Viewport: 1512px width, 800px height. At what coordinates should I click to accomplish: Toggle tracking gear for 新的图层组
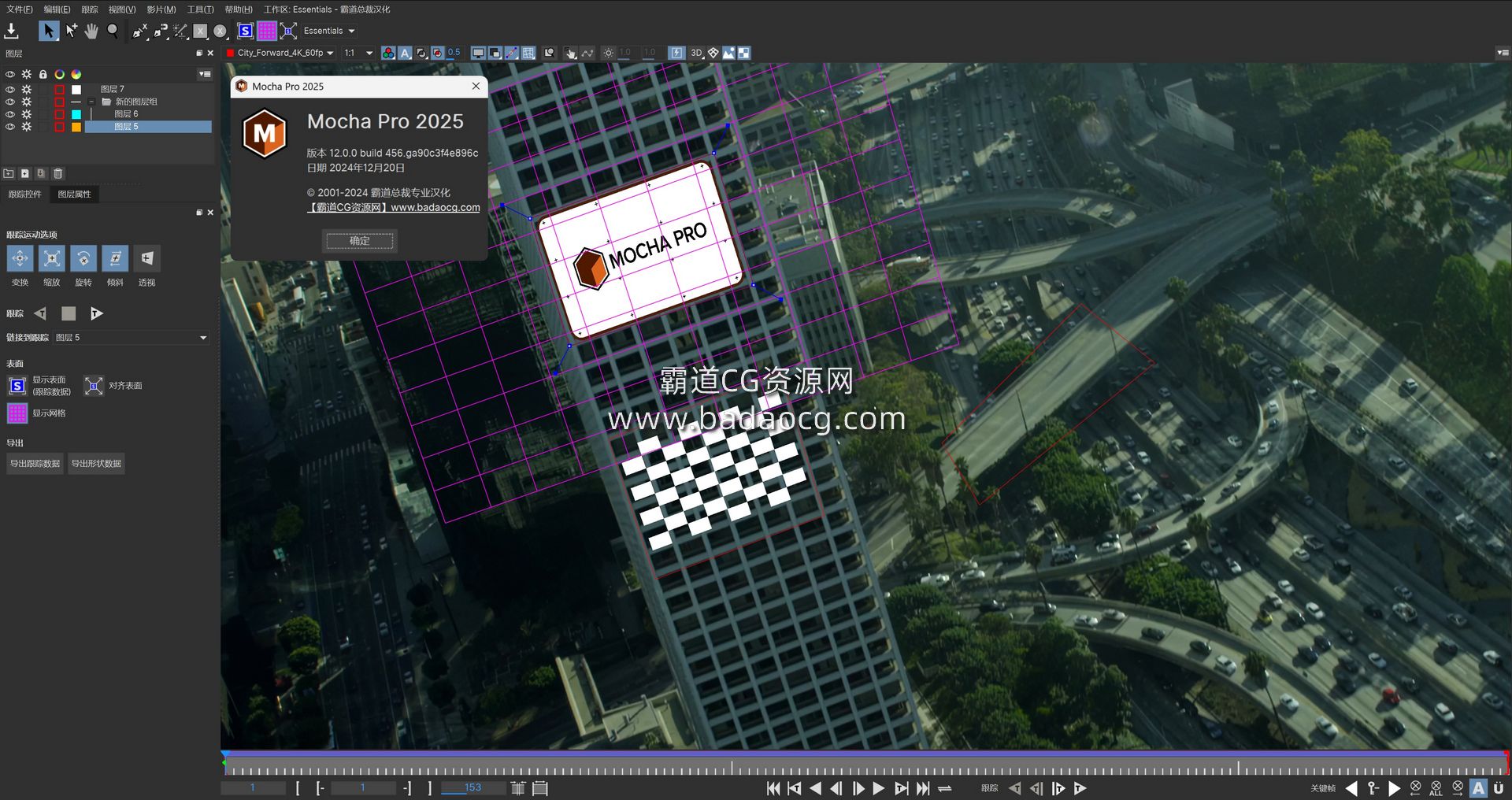tap(27, 102)
